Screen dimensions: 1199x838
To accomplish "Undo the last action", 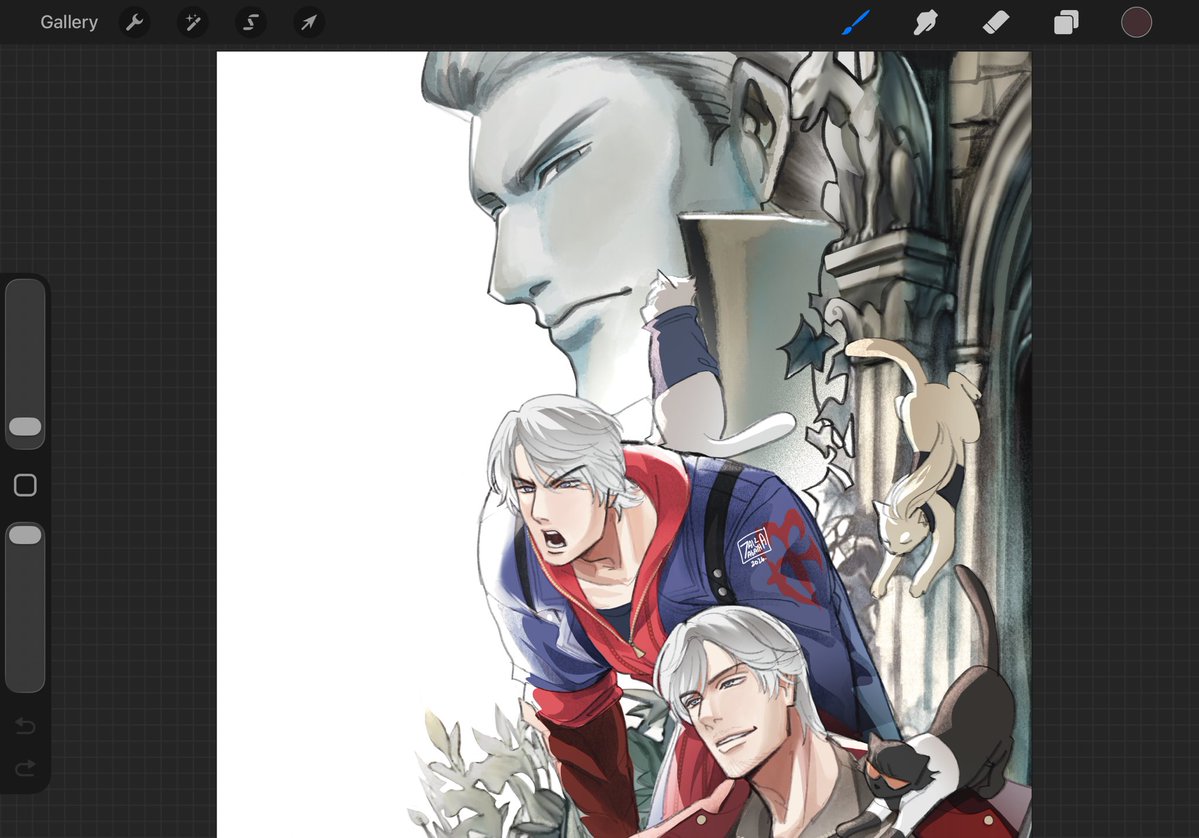I will coord(25,725).
